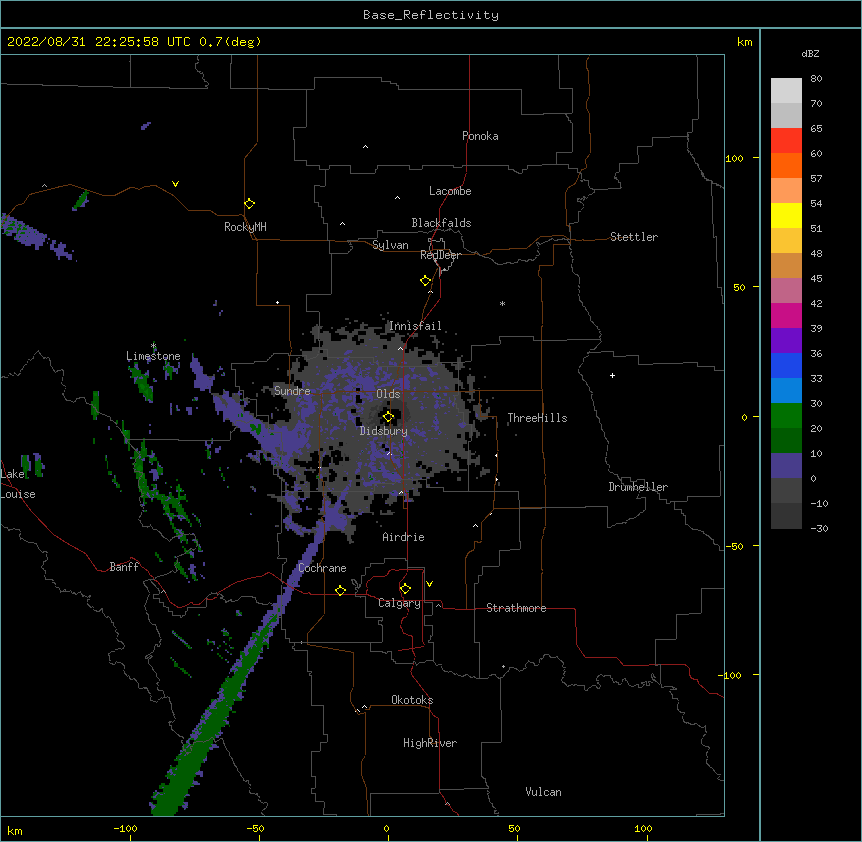Choose the peach swatch between 57 and 54 dBZ
Viewport: 862px width, 842px height.
[786, 191]
